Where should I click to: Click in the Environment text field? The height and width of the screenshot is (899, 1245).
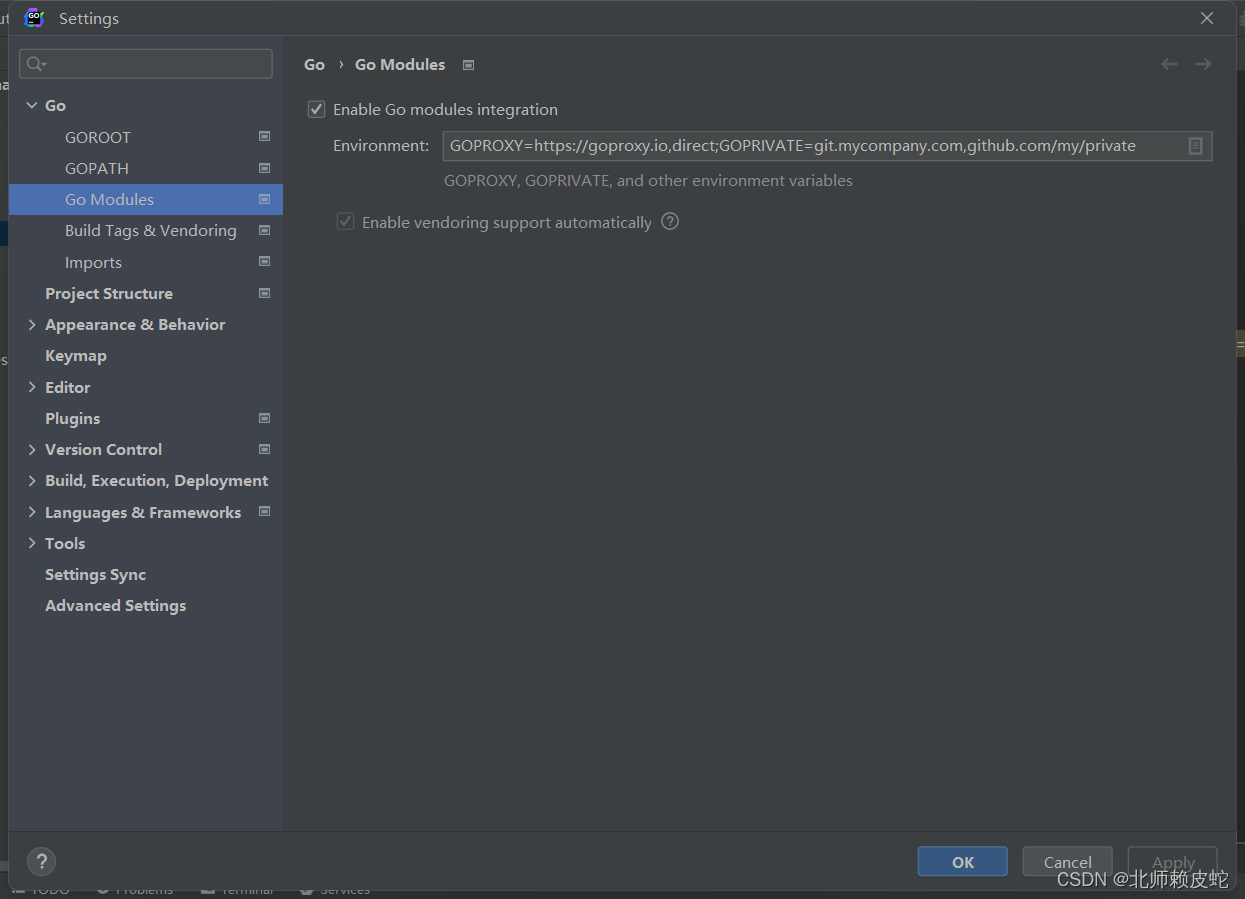click(827, 146)
